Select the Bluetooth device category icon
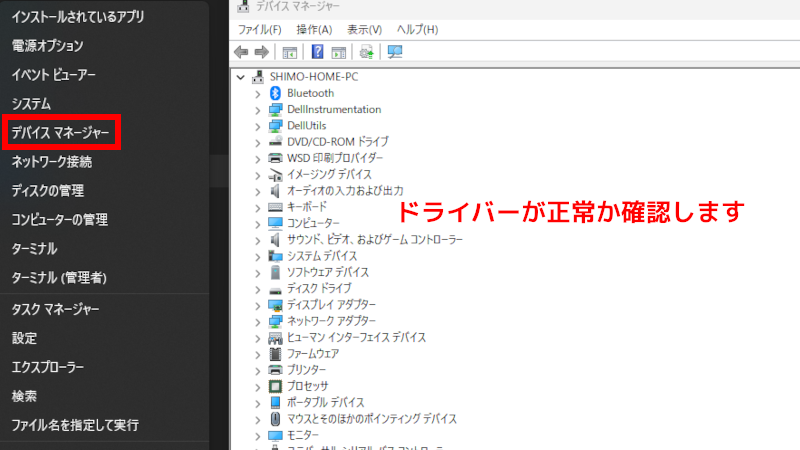The height and width of the screenshot is (450, 800). tap(276, 93)
